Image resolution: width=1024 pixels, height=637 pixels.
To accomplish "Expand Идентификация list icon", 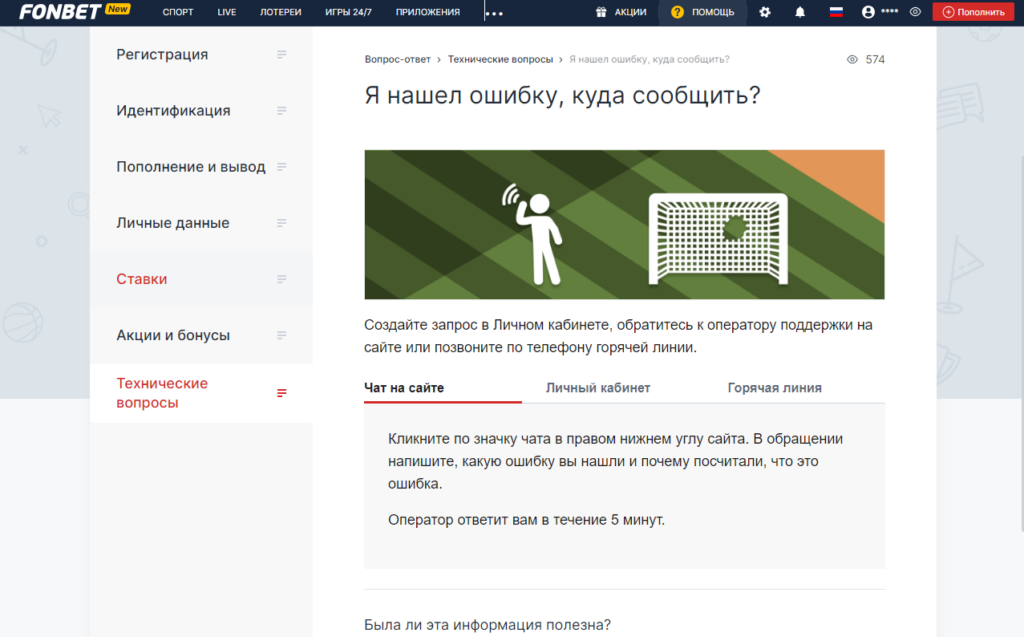I will coord(281,110).
